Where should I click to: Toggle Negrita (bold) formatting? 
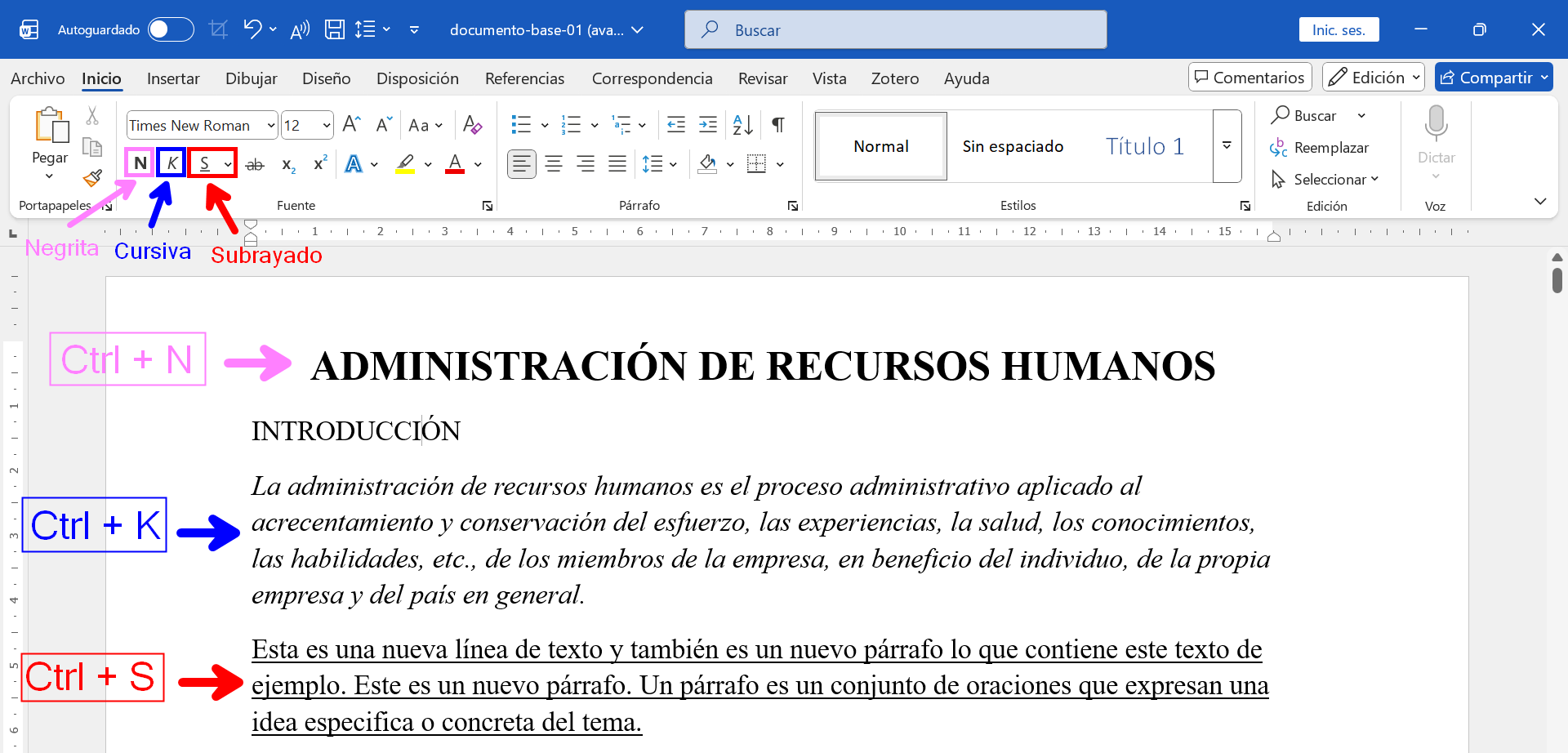click(139, 163)
